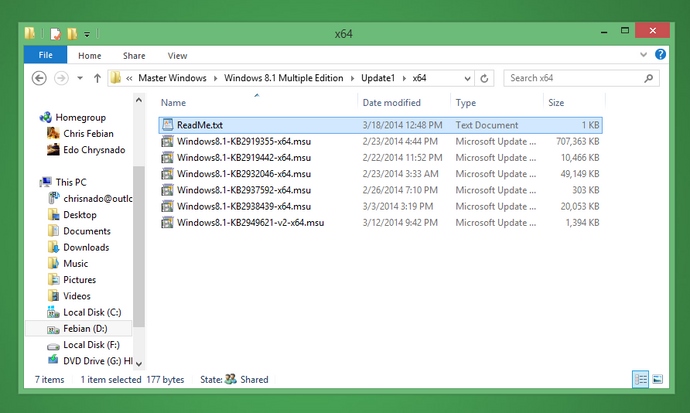
Task: Open Pictures in navigation pane
Action: pos(79,280)
